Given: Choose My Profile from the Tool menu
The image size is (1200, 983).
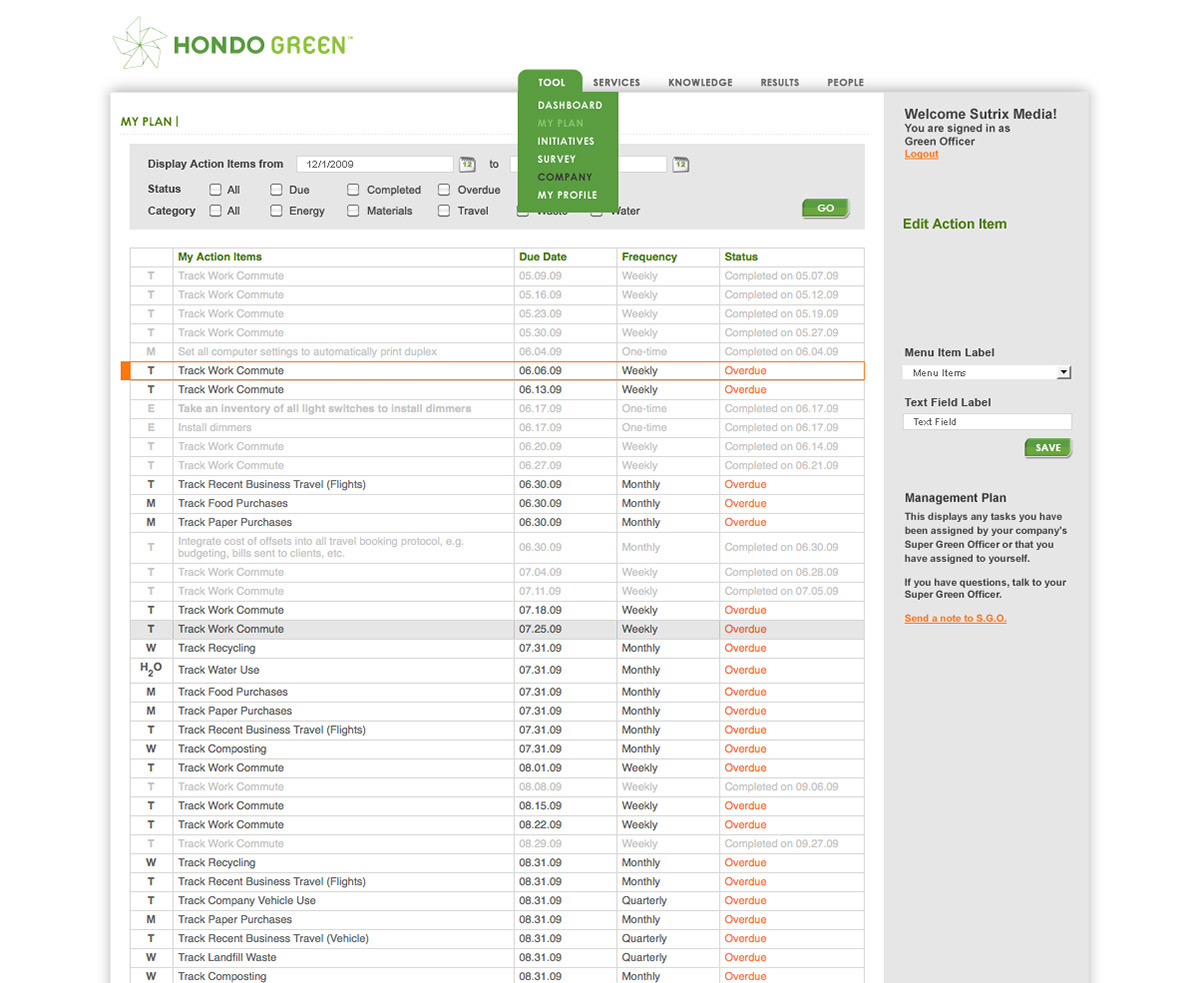Looking at the screenshot, I should 567,195.
